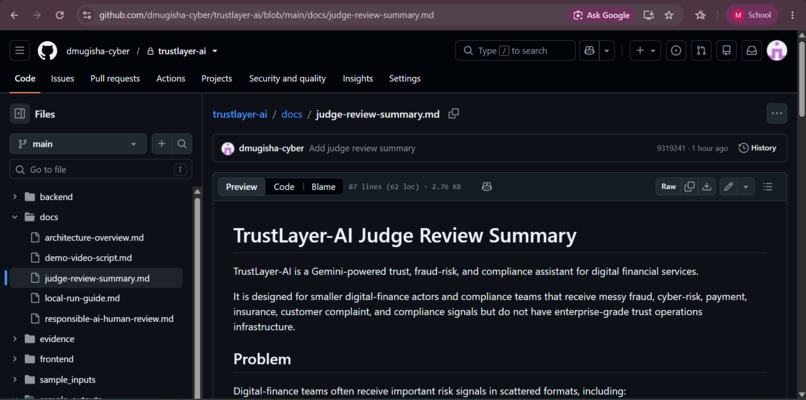Select judge-review-summary.md in file tree

(x=96, y=278)
